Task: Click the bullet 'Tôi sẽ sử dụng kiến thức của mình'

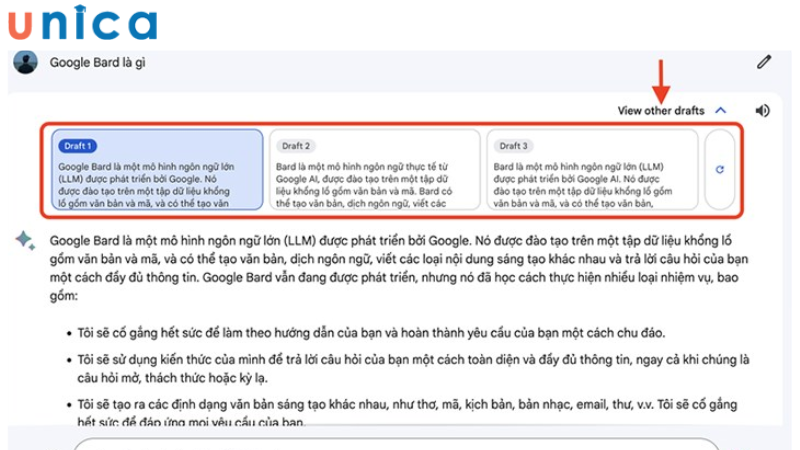Action: [413, 369]
